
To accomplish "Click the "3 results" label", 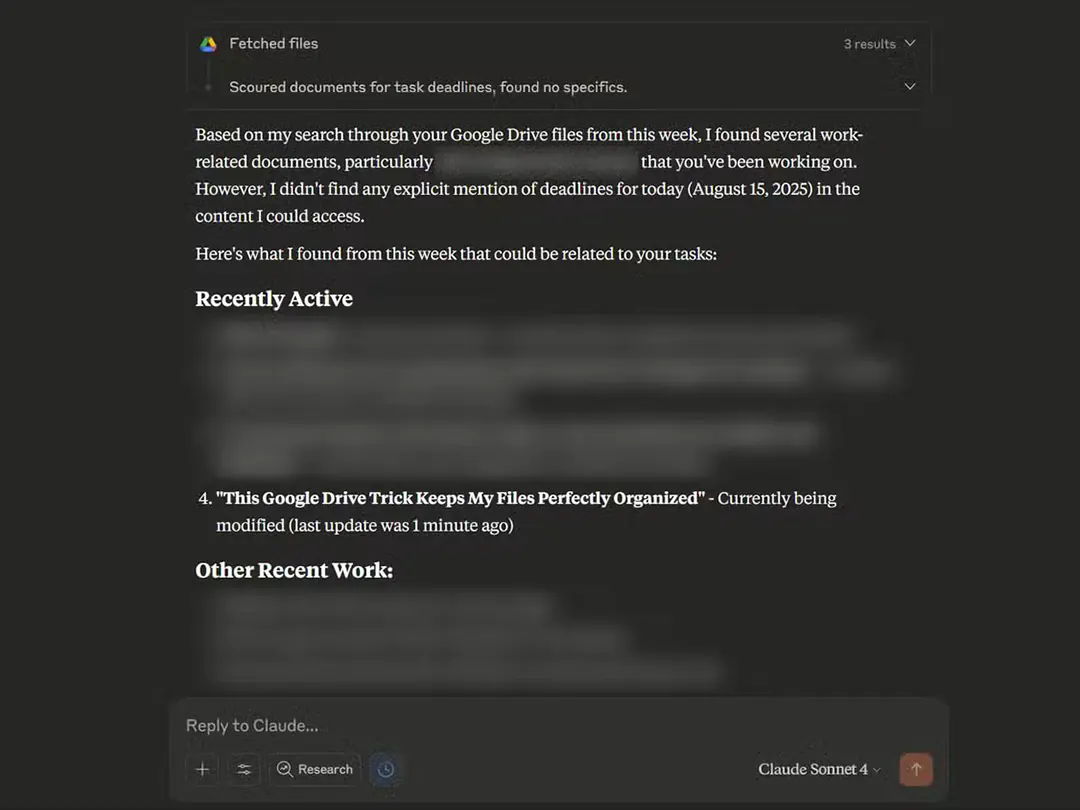I will click(869, 43).
